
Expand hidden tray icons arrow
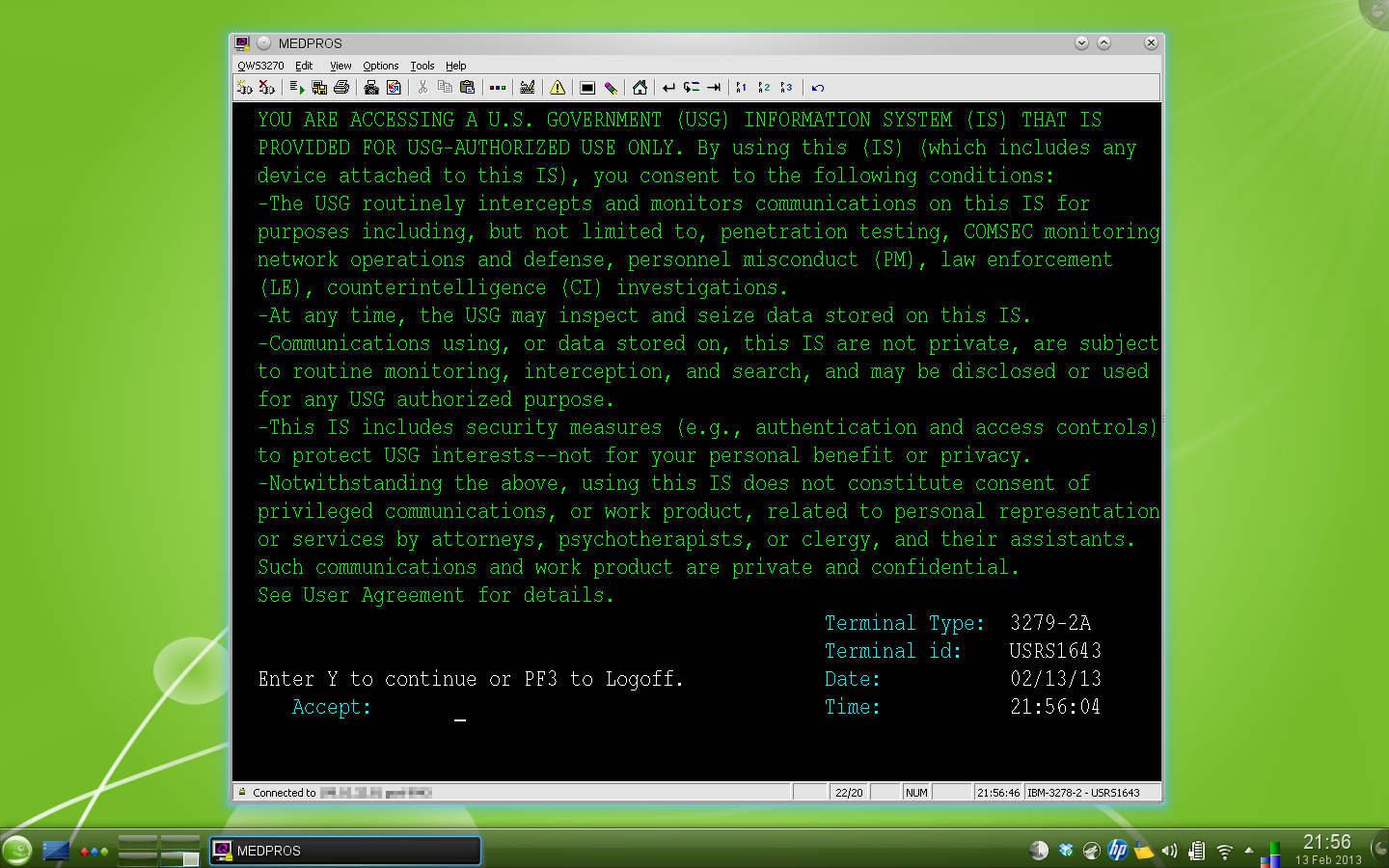pos(1249,851)
